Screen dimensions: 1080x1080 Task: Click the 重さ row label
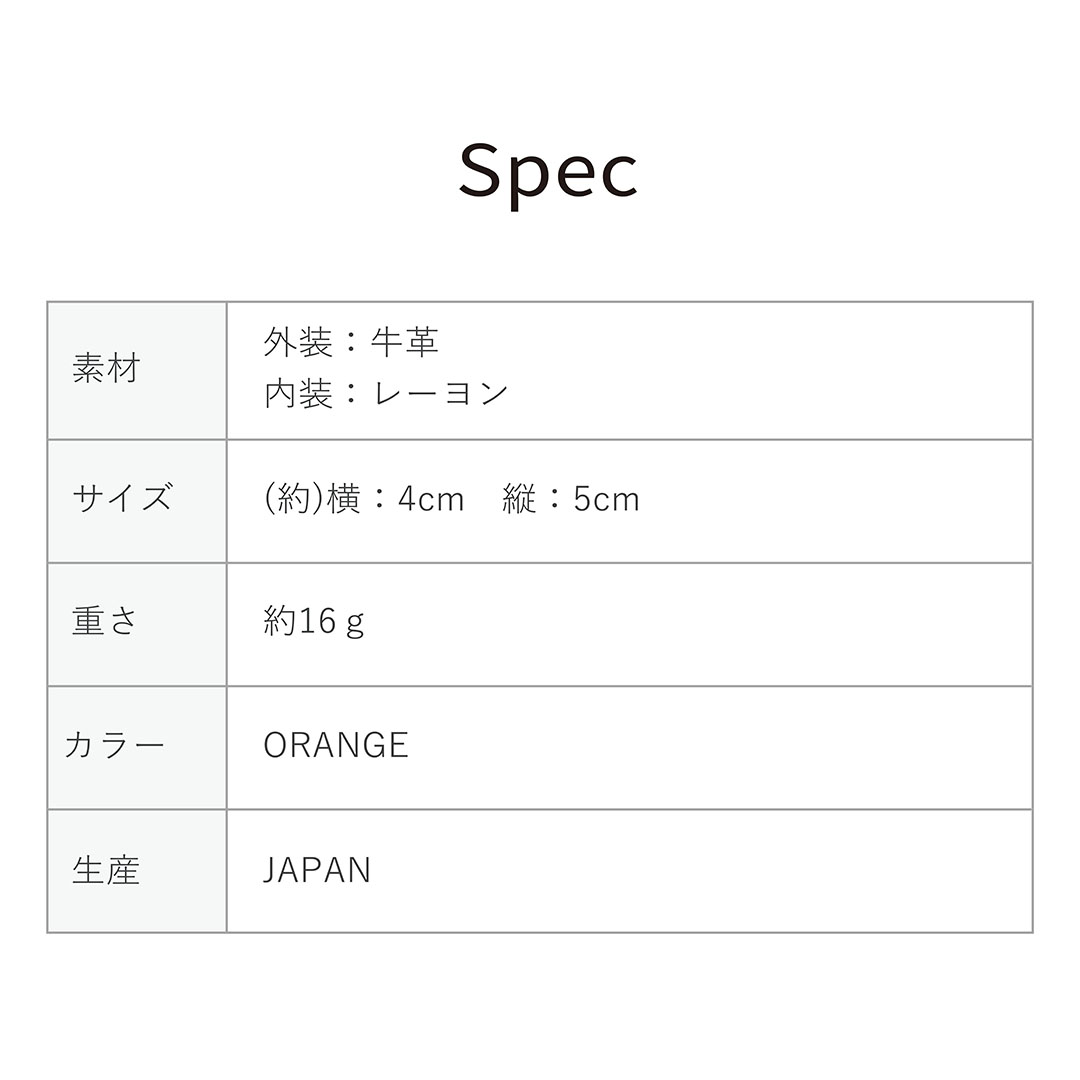(x=105, y=622)
